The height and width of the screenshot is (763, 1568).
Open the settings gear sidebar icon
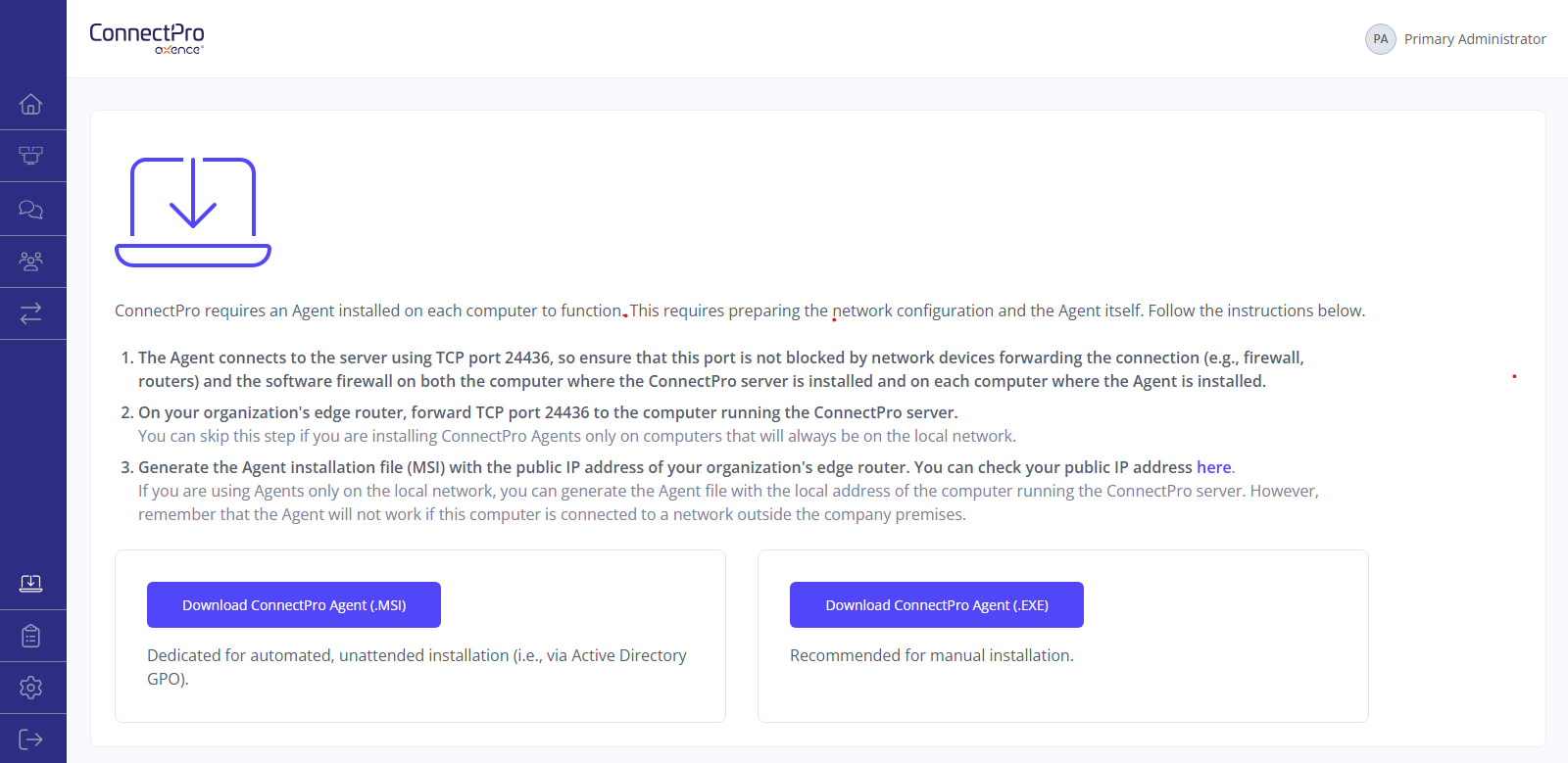point(31,688)
